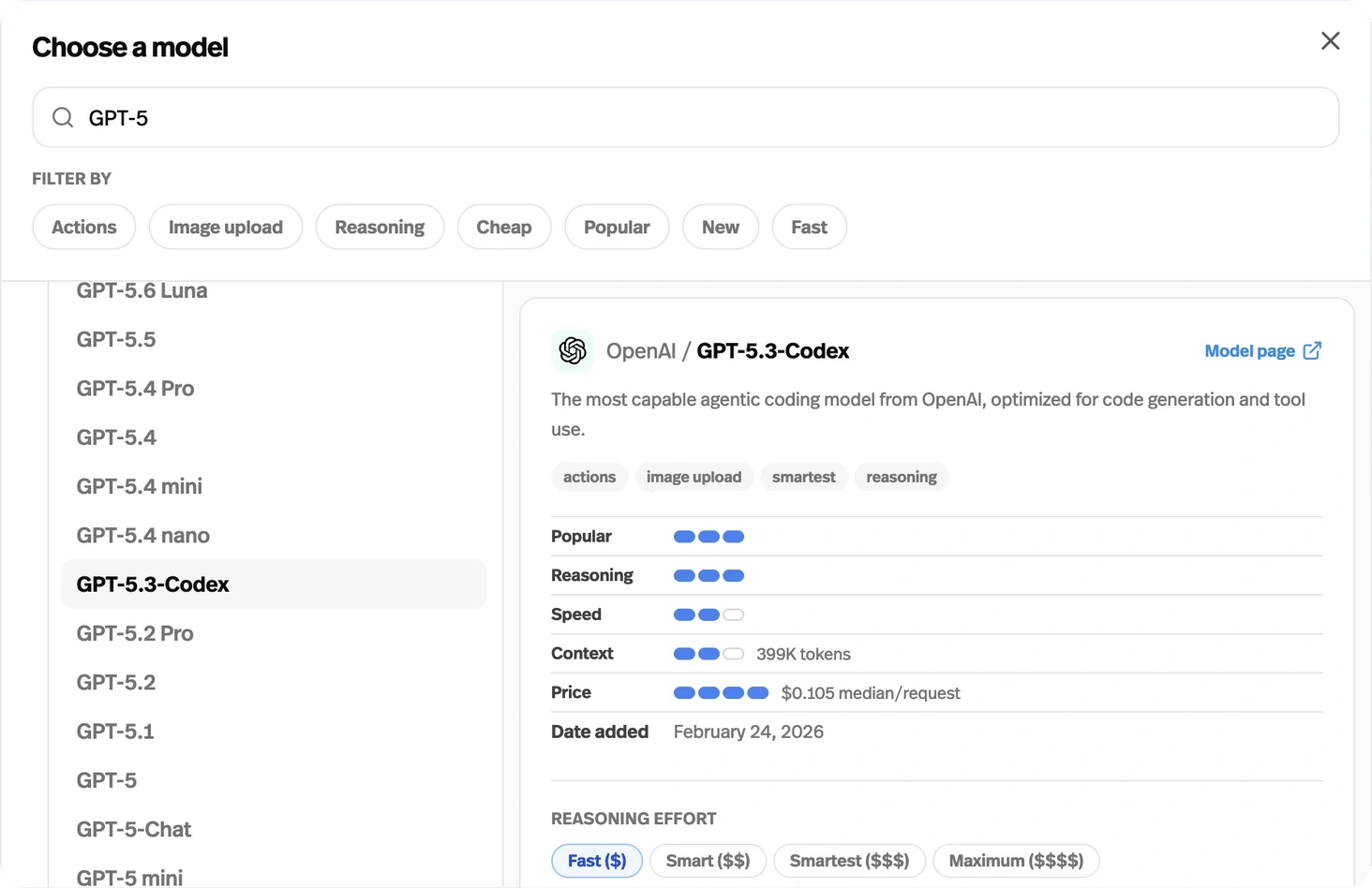1372x888 pixels.
Task: Click the reasoning tag on model card
Action: [902, 477]
